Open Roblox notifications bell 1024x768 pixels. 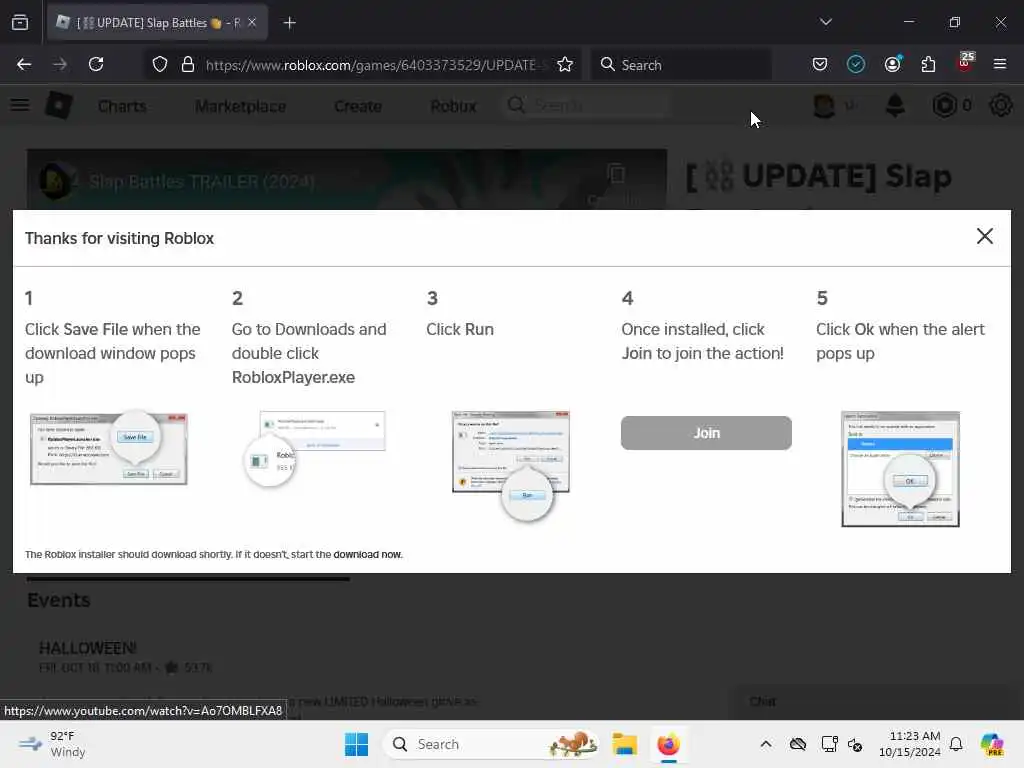(x=895, y=105)
